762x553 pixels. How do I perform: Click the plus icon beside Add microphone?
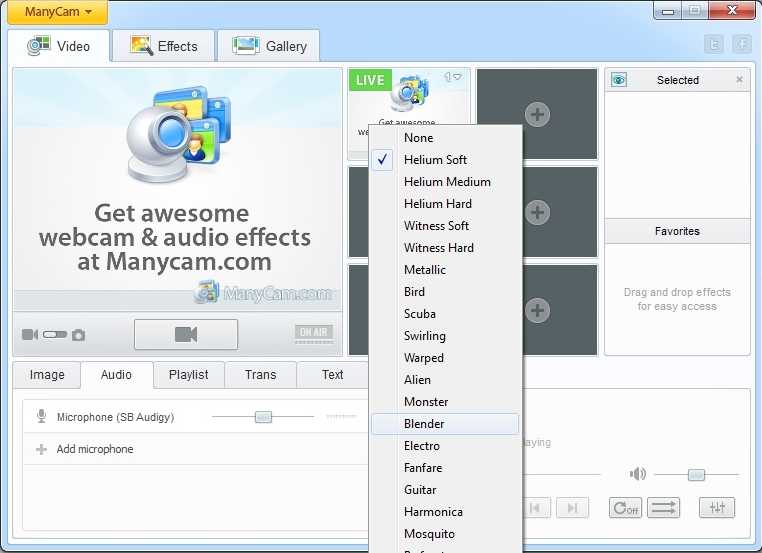point(41,449)
